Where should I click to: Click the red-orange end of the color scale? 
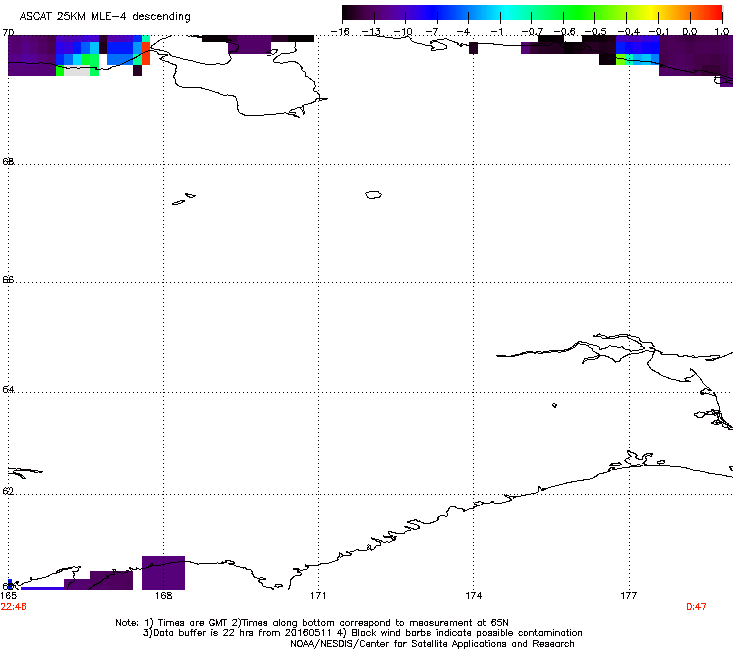(708, 13)
